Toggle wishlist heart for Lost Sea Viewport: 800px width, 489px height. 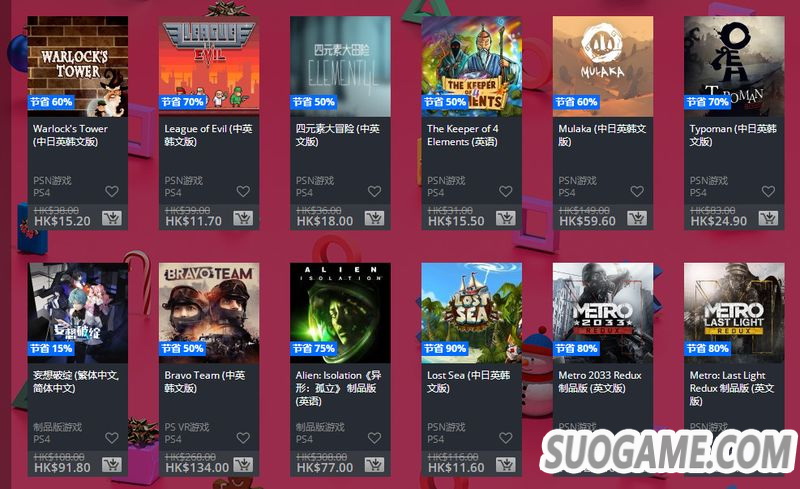pos(506,438)
